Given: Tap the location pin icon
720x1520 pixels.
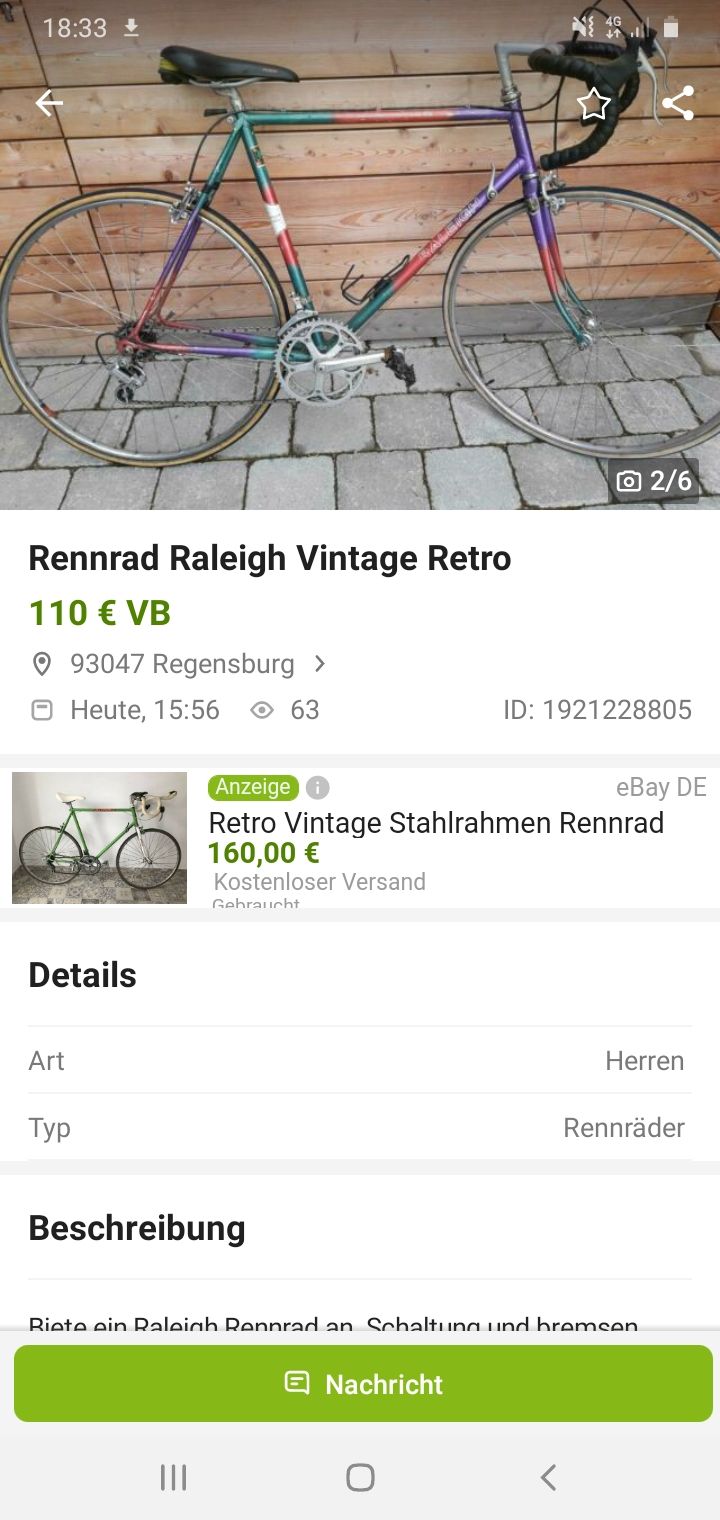Looking at the screenshot, I should (42, 664).
